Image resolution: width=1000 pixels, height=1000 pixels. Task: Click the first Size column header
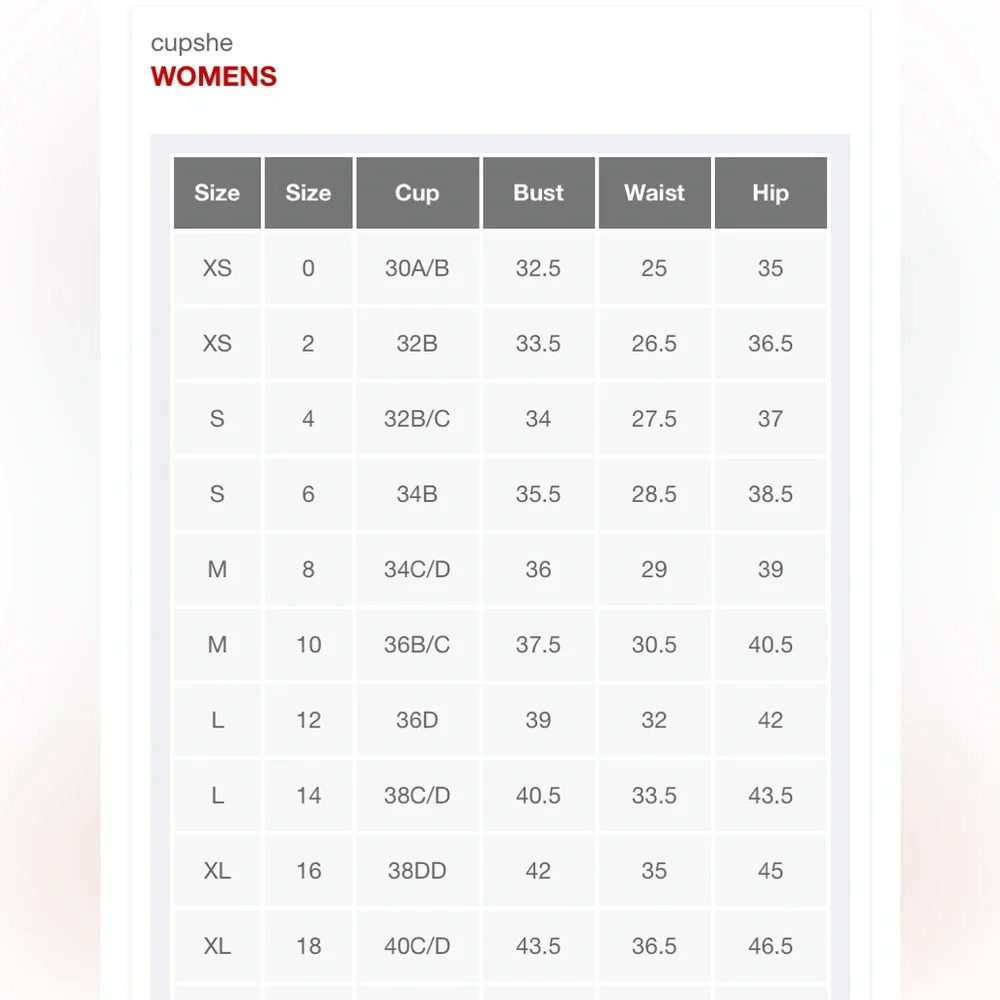217,193
